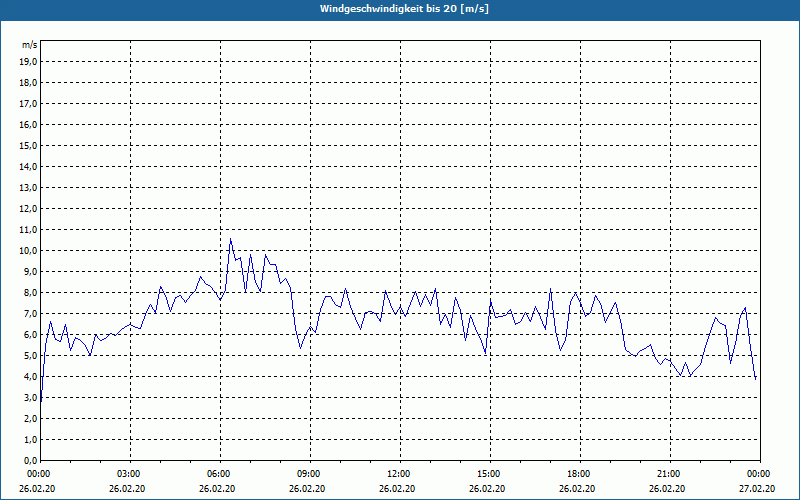The height and width of the screenshot is (500, 800).
Task: Select the '13,0' y-axis tick label
Action: tap(29, 188)
